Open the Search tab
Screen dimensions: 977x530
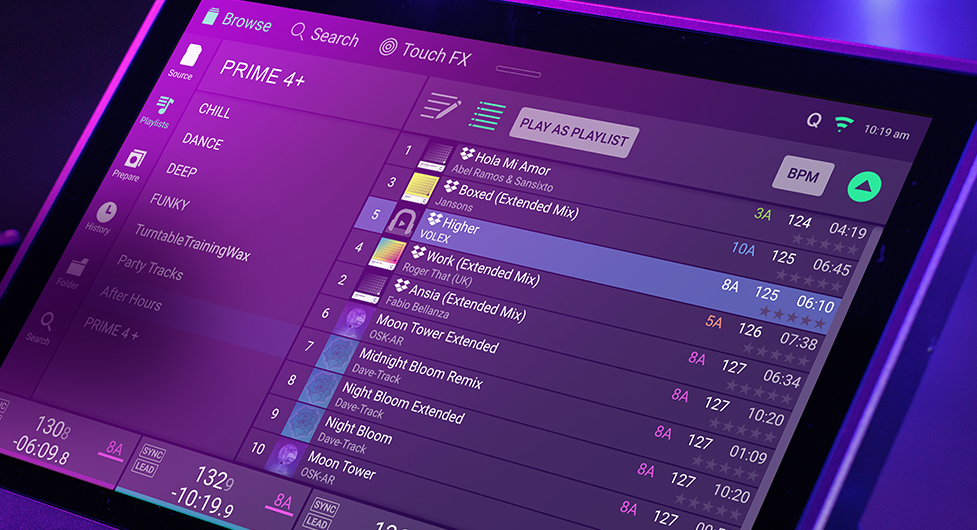coord(325,35)
